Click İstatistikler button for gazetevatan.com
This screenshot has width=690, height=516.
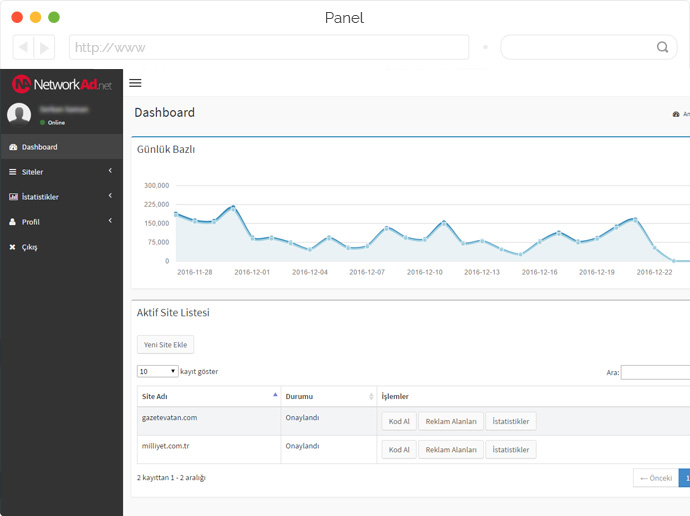pos(511,421)
